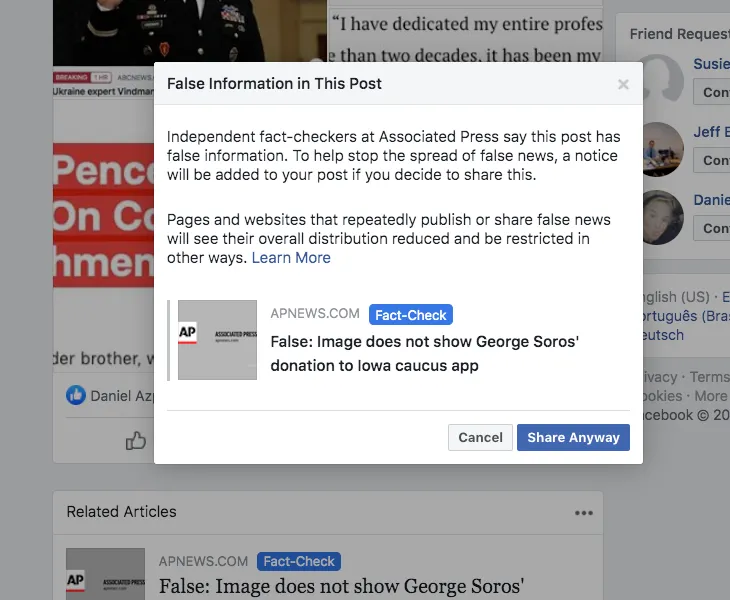Confirm Daniel's friend request in sidebar

pos(712,228)
